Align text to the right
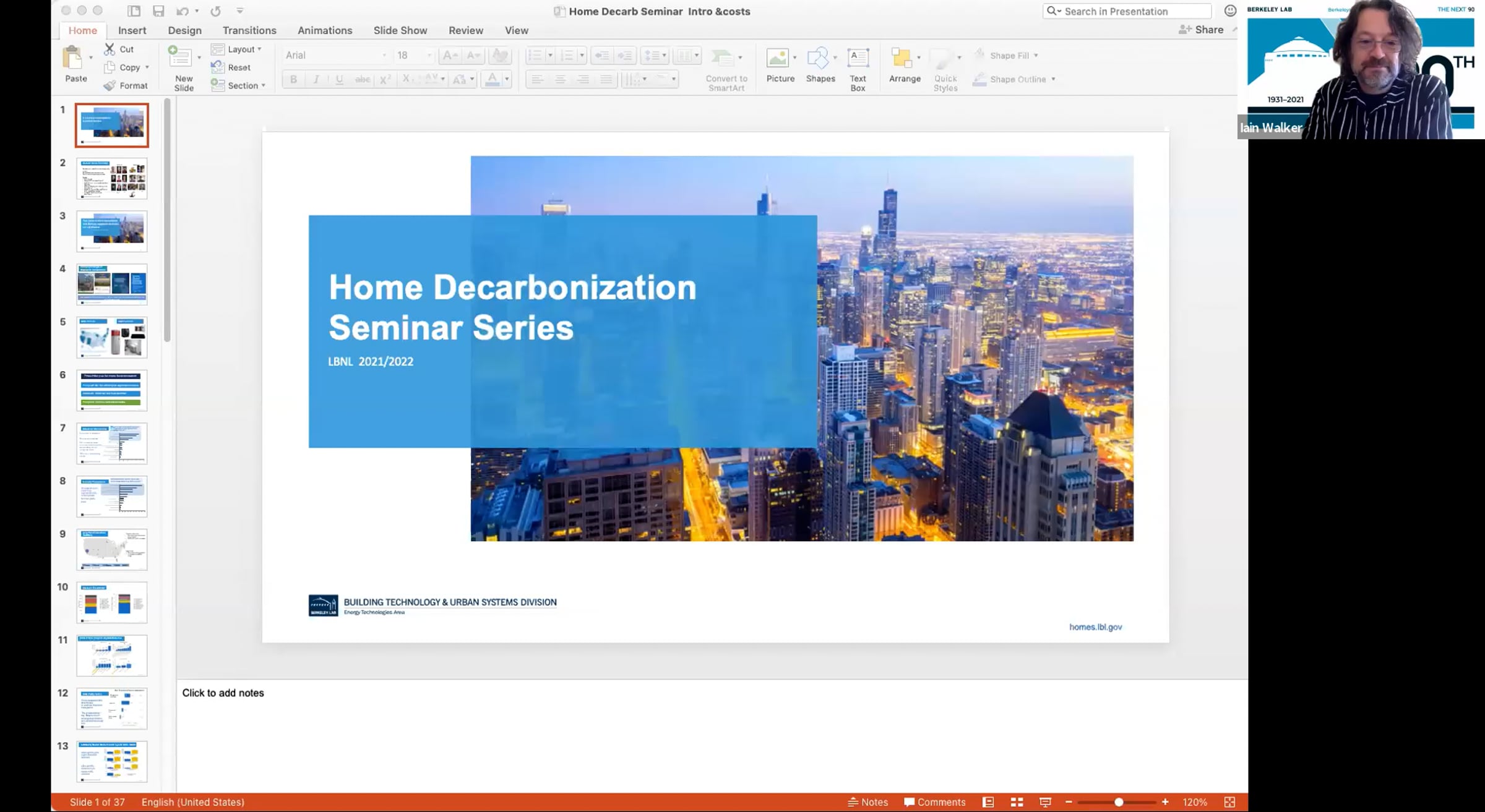1485x812 pixels. (x=583, y=79)
